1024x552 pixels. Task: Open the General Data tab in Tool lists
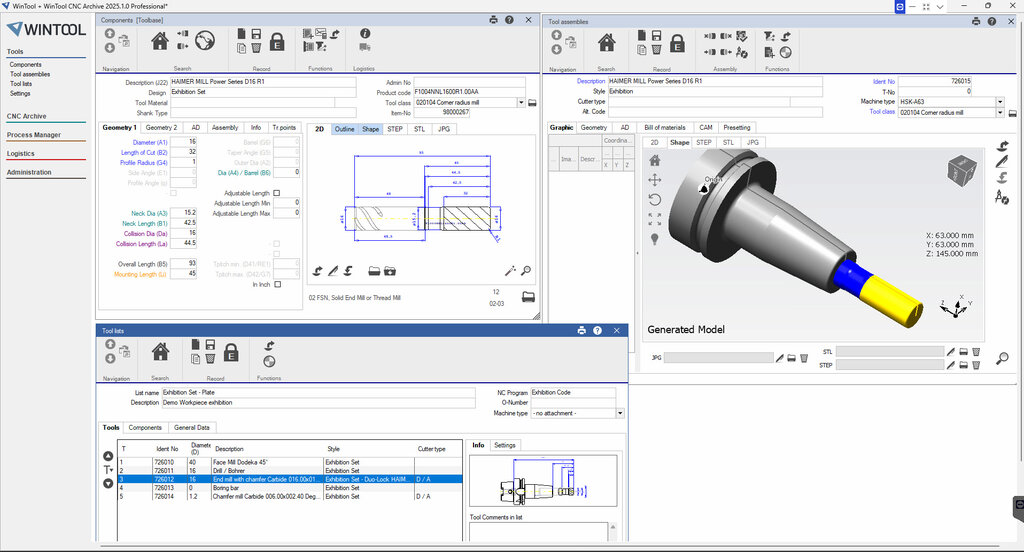click(x=191, y=427)
